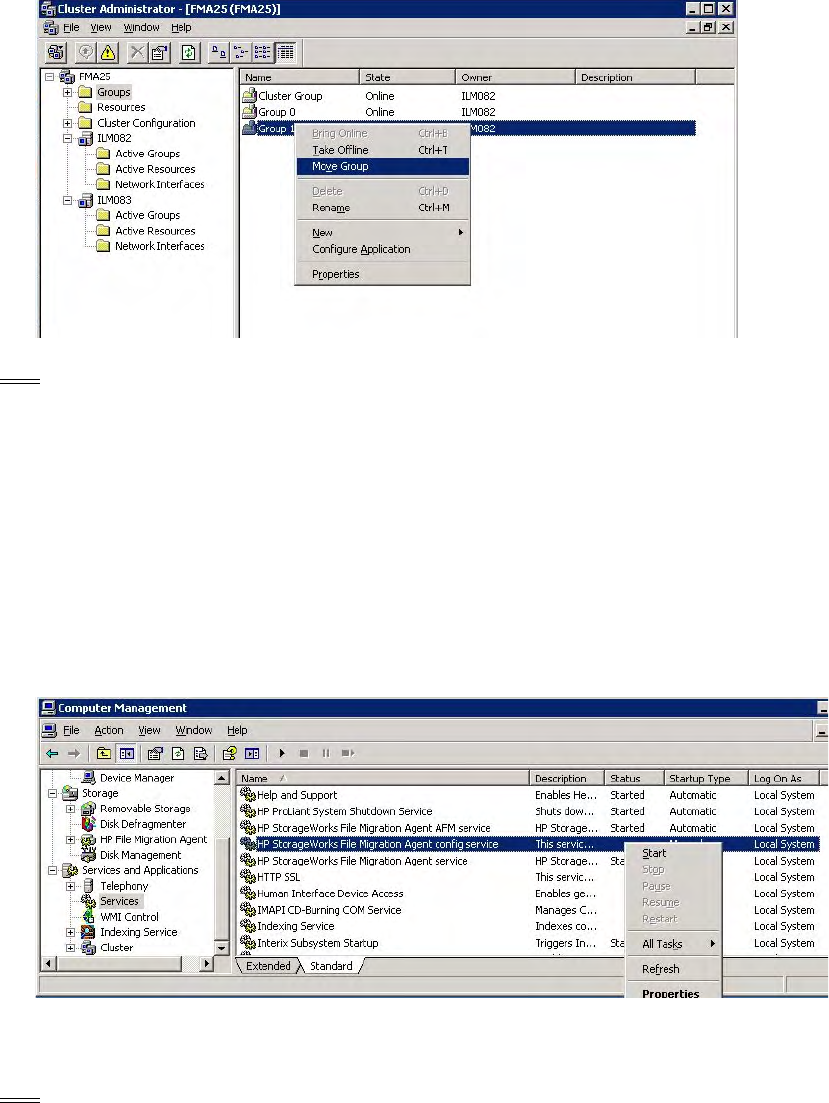
Task: Click Properties icon in Computer Management toolbar
Action: point(155,753)
